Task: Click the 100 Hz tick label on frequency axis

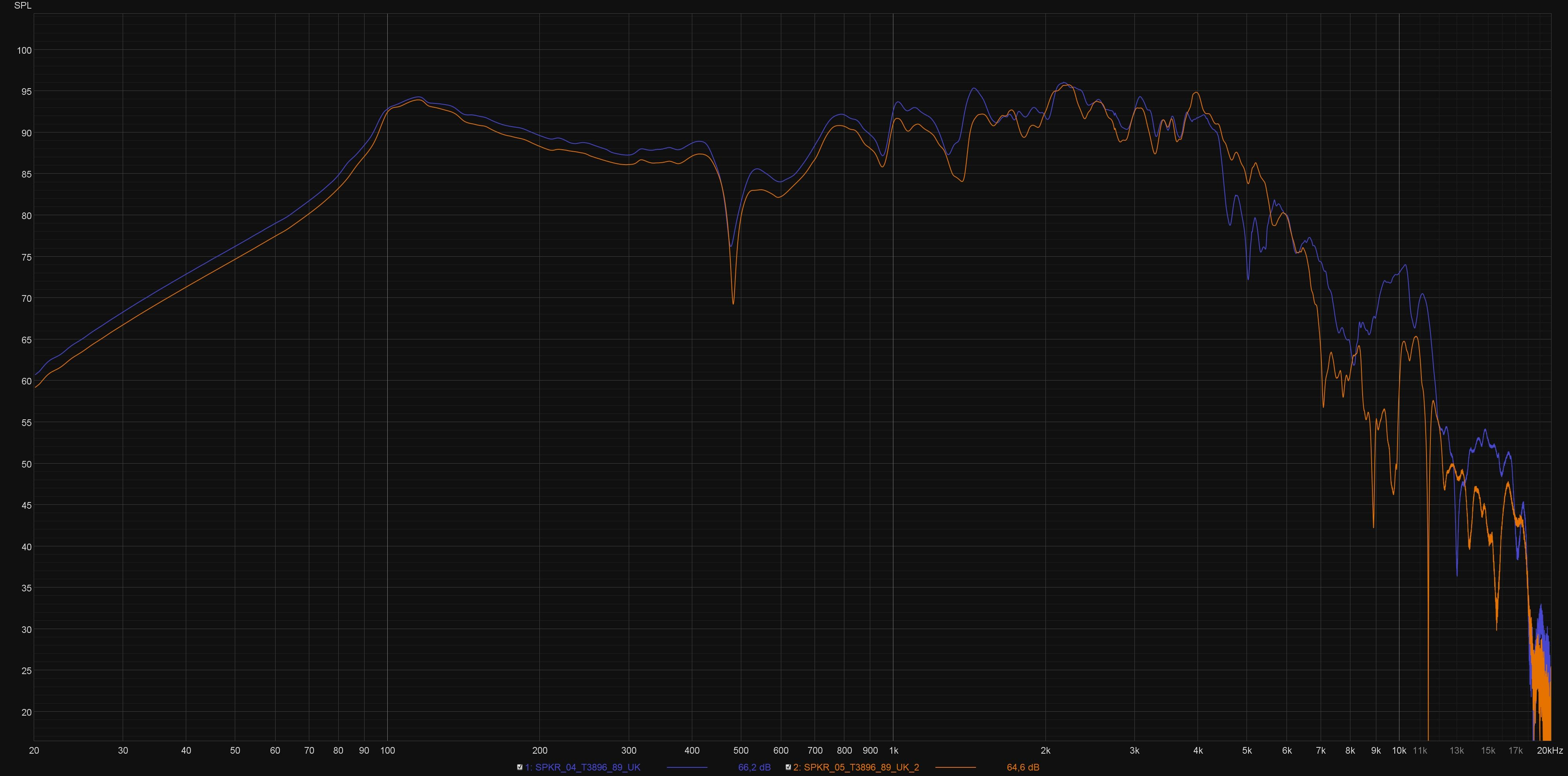Action: [x=388, y=751]
